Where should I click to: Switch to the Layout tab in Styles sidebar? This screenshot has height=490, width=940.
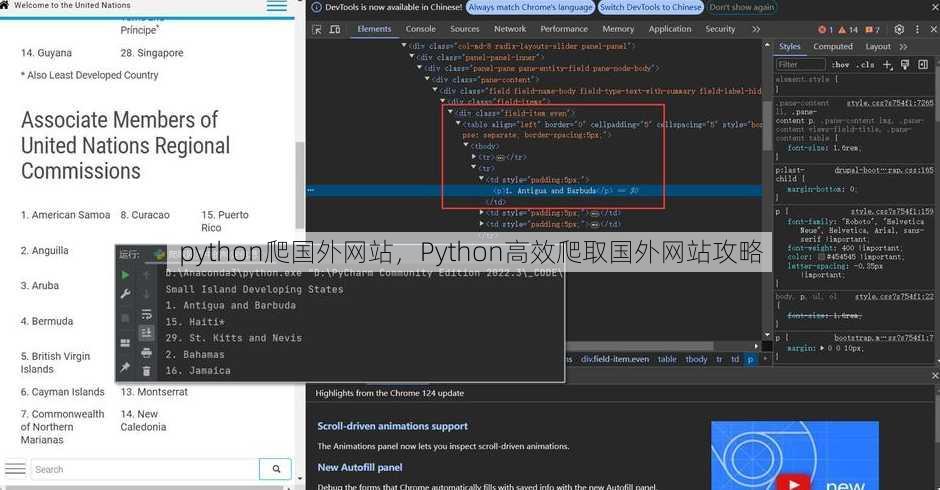(878, 47)
